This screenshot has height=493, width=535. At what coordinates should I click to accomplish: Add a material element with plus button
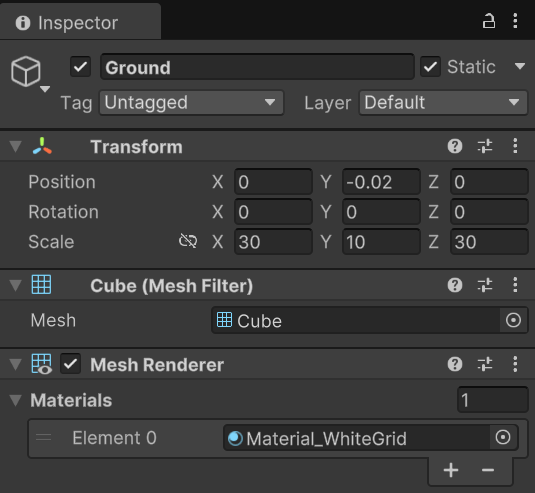tap(451, 470)
